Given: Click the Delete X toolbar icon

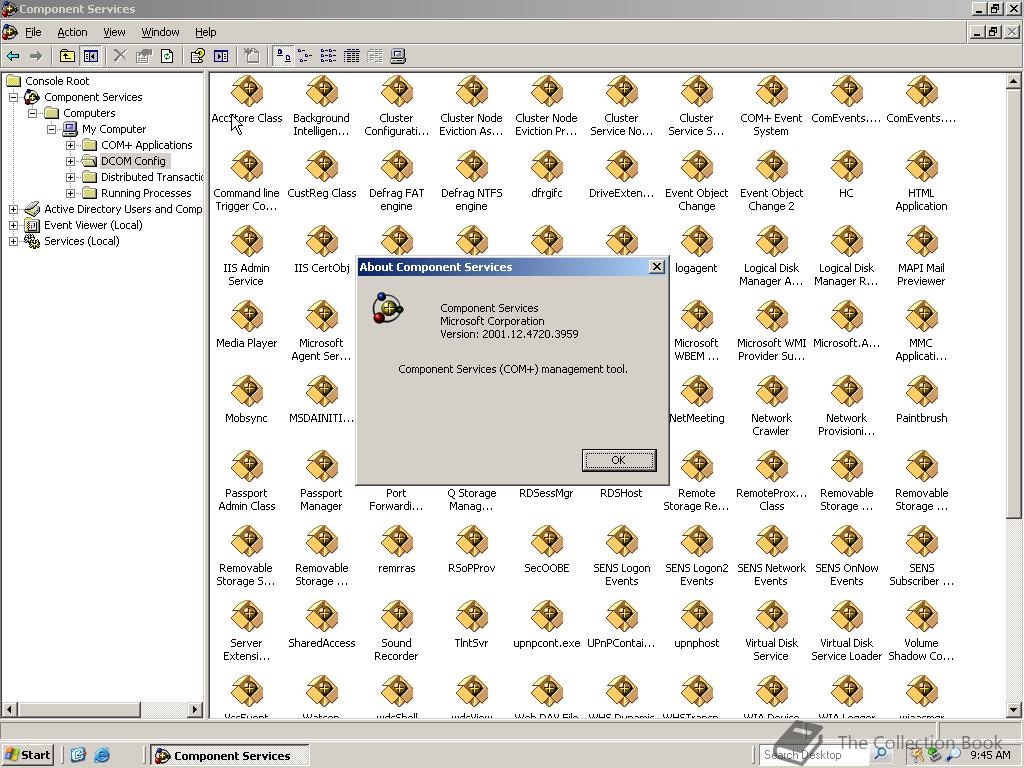Looking at the screenshot, I should click(x=120, y=56).
